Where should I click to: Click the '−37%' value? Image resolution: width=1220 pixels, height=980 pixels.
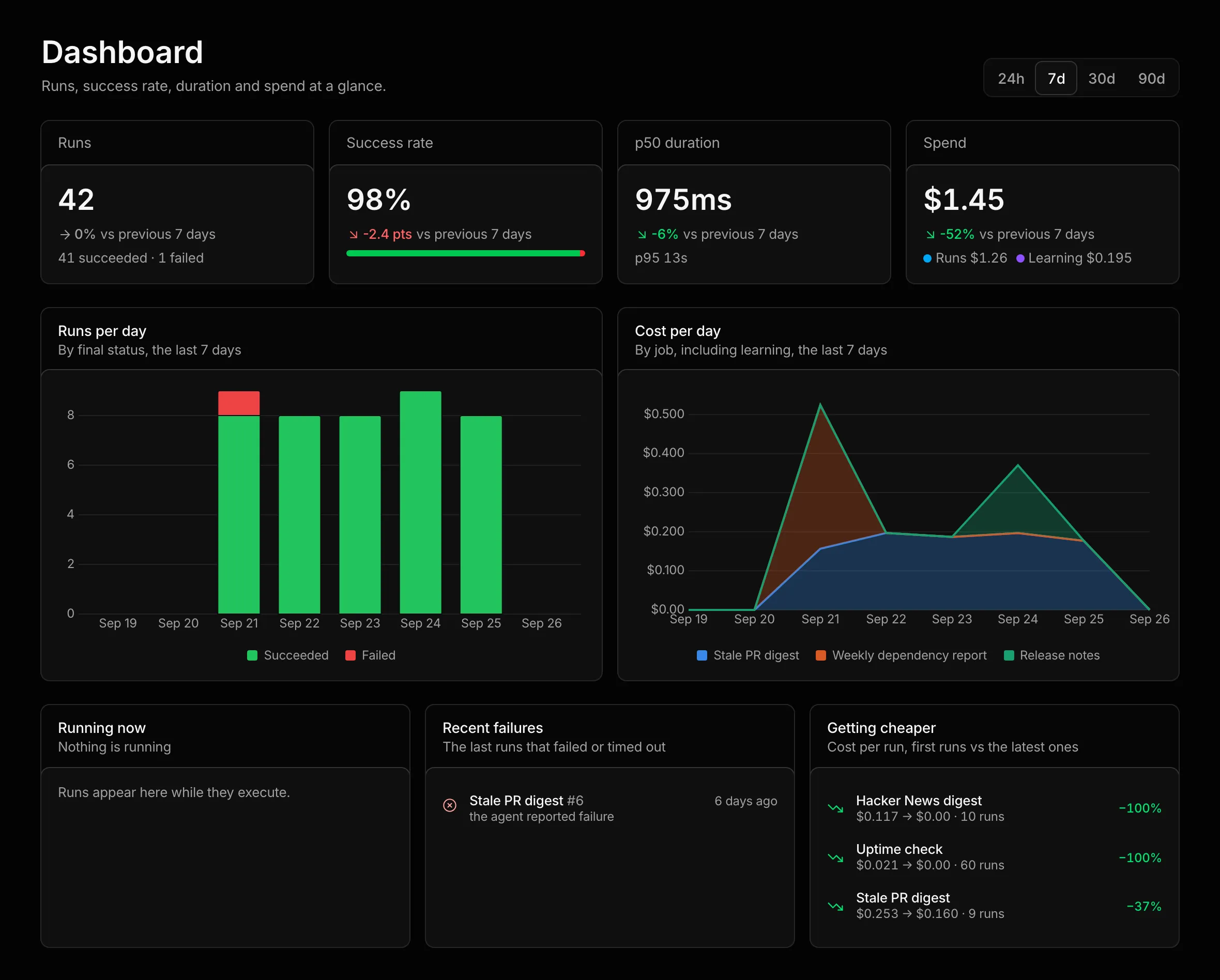pos(1143,906)
